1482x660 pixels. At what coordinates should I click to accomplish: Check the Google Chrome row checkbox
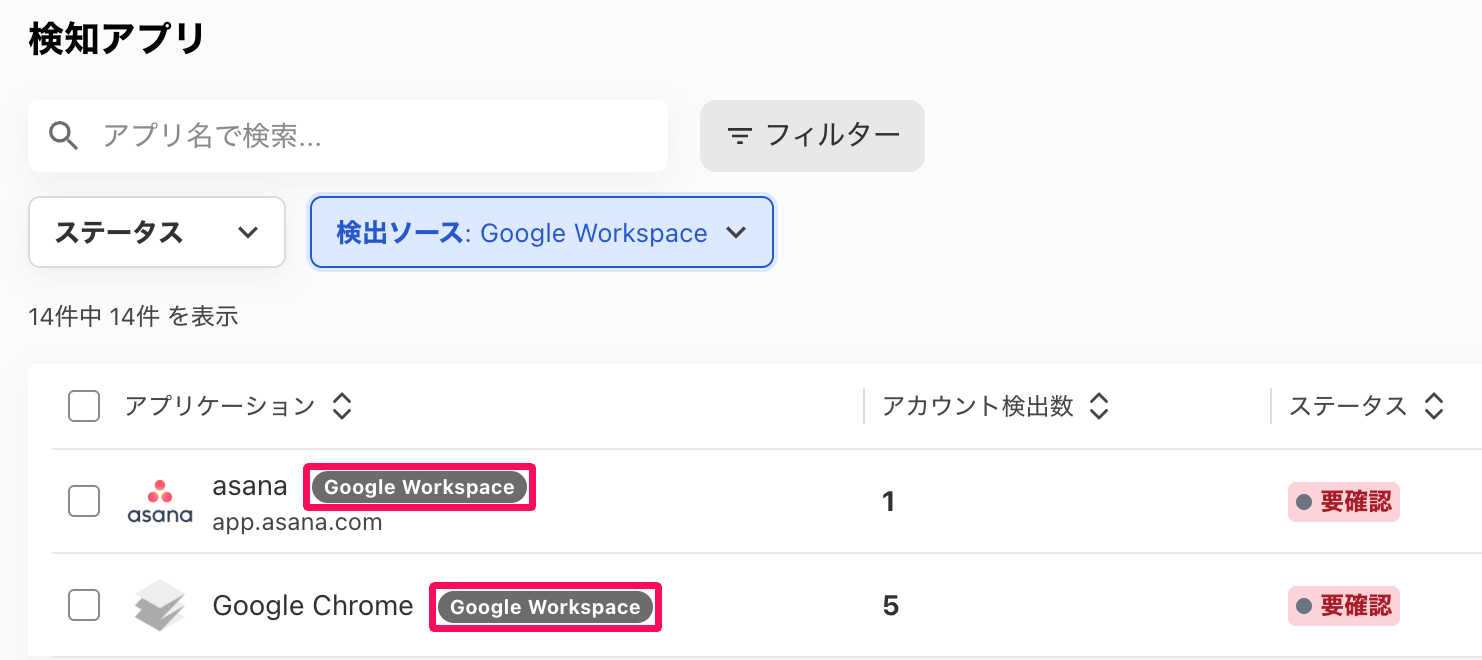[84, 605]
